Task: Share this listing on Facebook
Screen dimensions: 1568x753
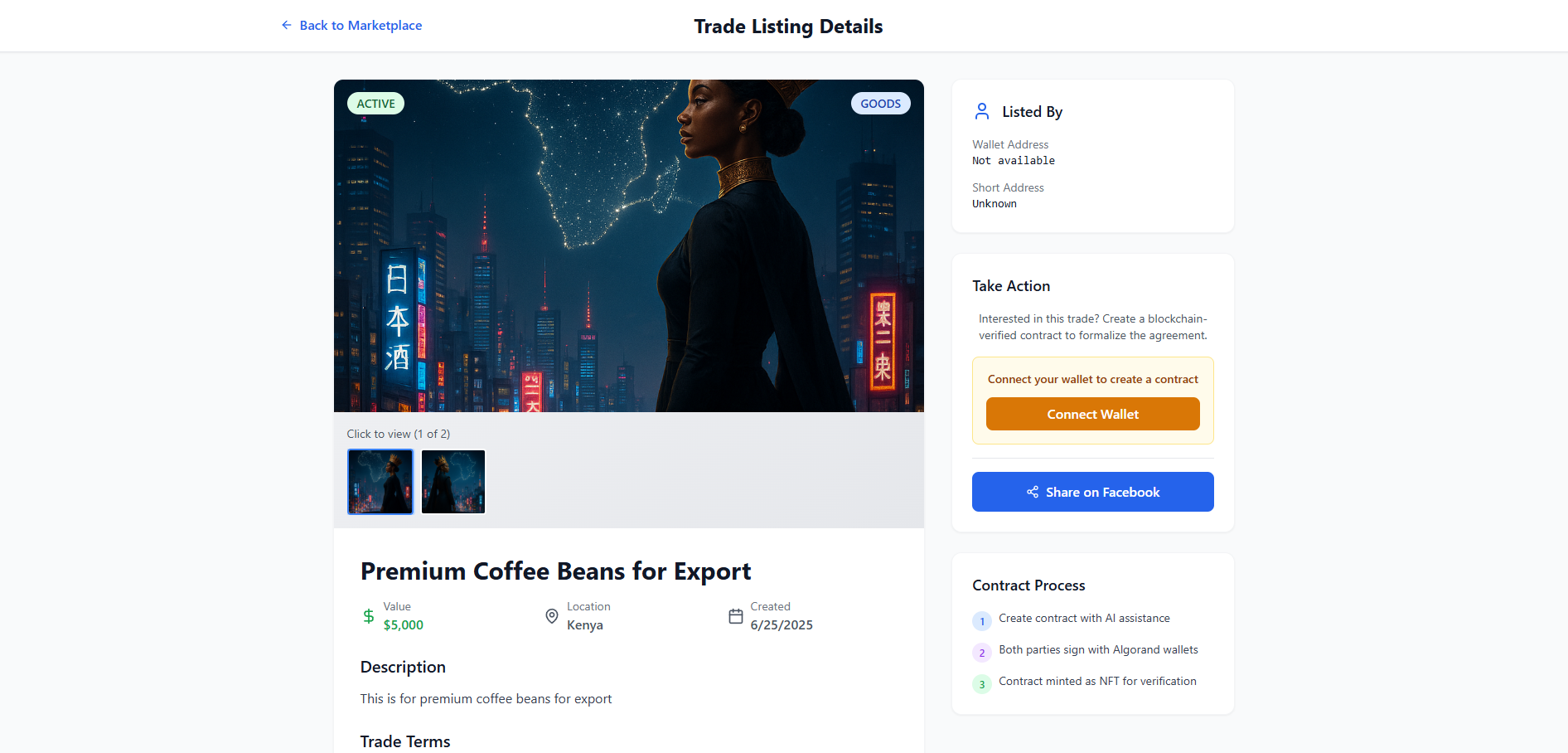Action: click(x=1092, y=492)
